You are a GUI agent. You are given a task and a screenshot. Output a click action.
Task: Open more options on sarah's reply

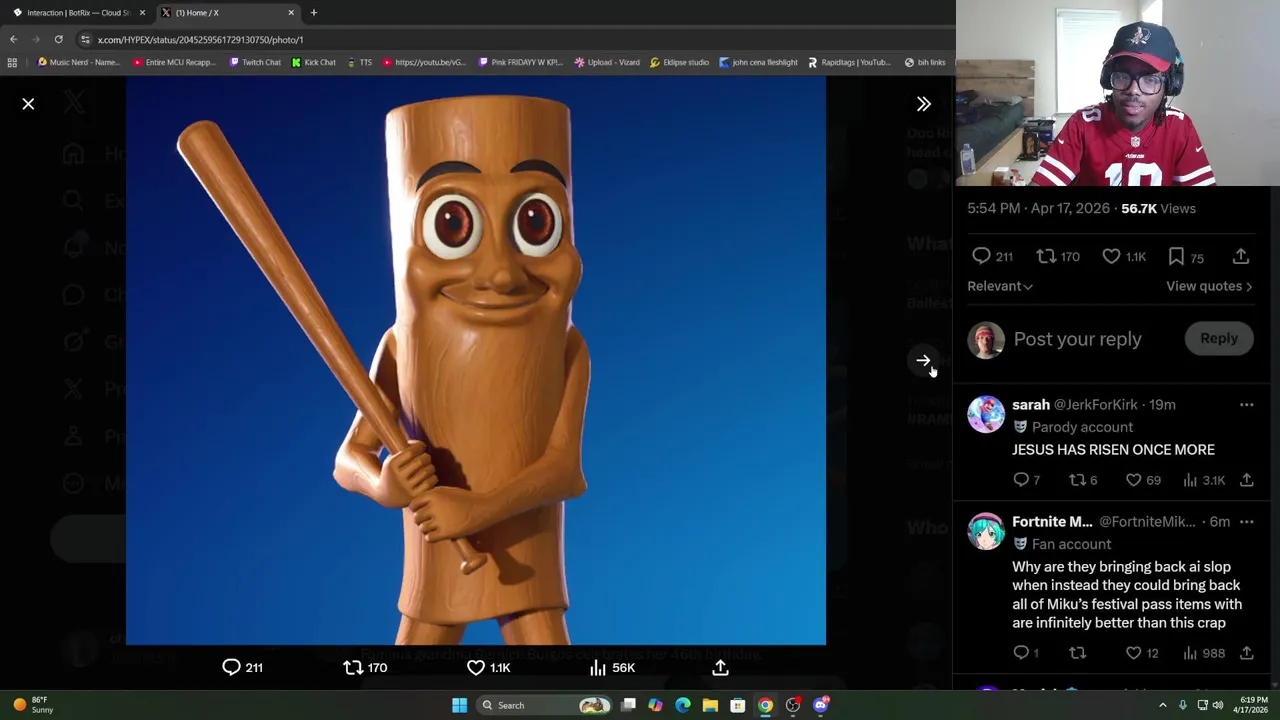point(1246,405)
